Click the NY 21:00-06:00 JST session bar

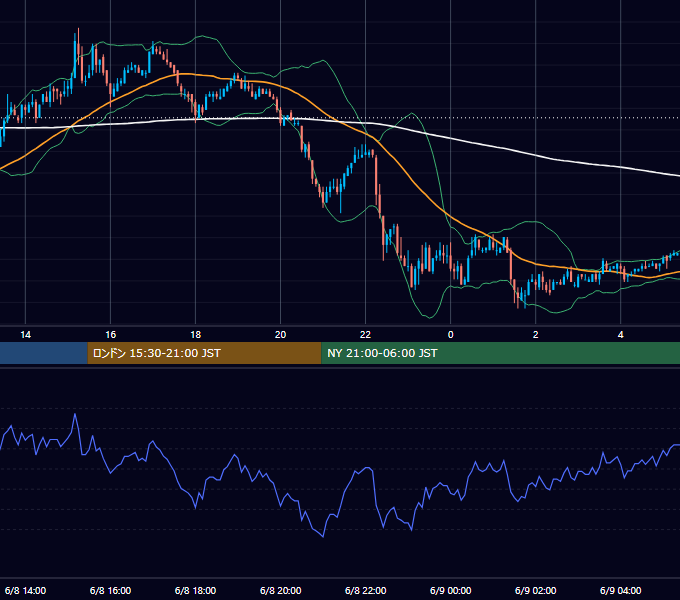(x=500, y=353)
